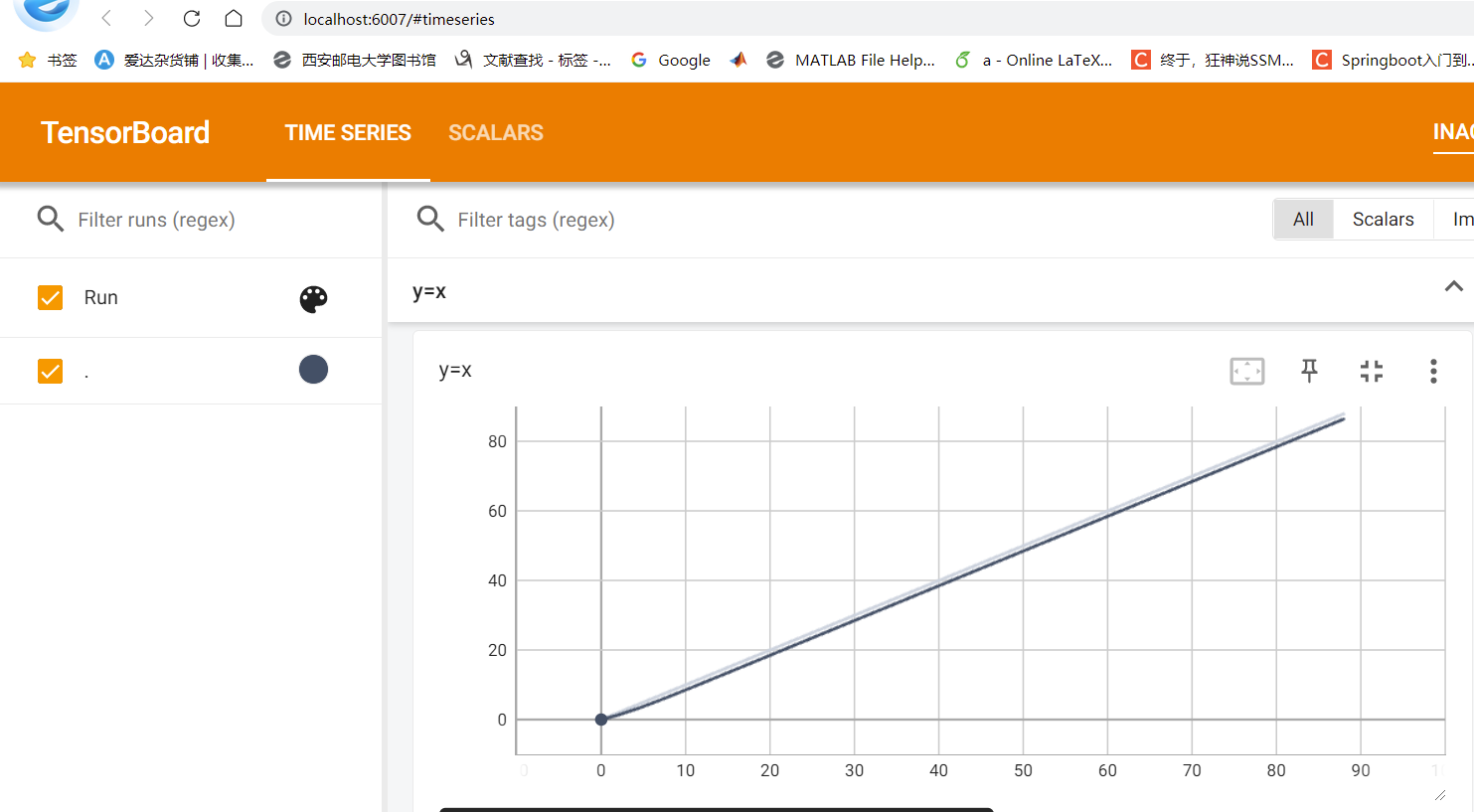Click the '.' run color circle

[313, 370]
